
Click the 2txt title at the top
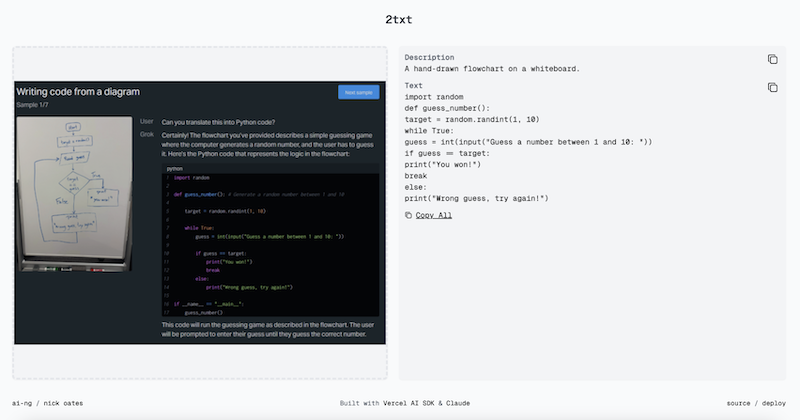(x=399, y=19)
